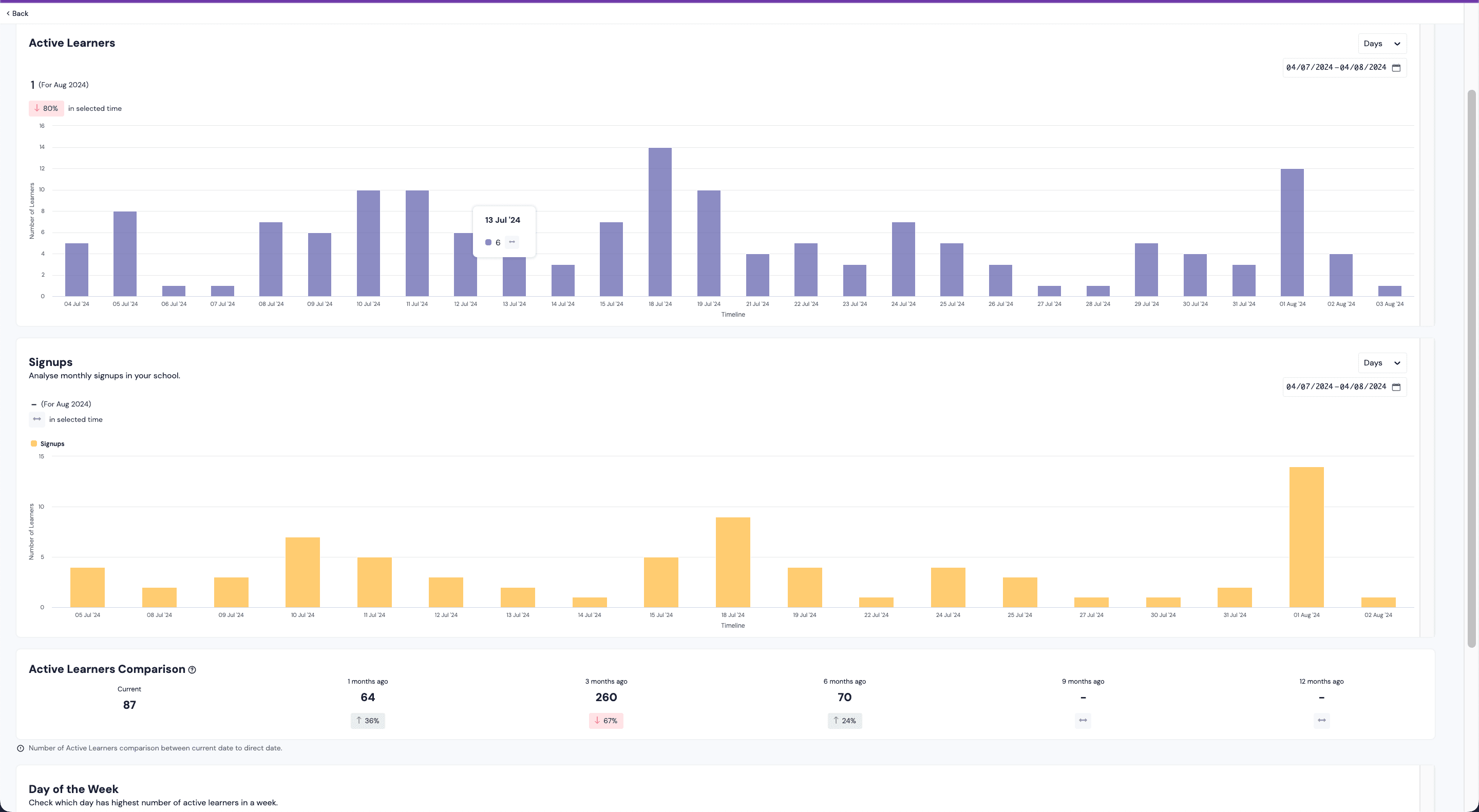Click the arrow icon before 'in selected time'
Viewport: 1479px width, 812px height.
pos(37,419)
